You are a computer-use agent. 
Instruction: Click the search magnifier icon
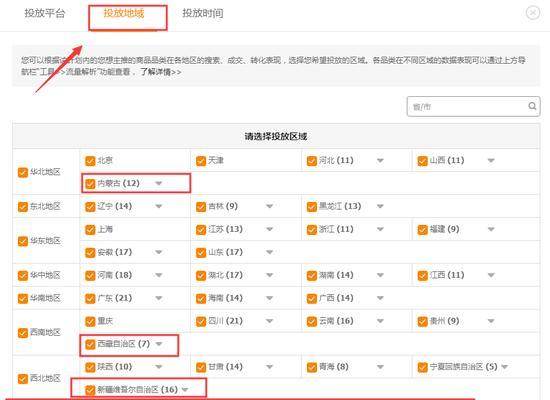pyautogui.click(x=532, y=106)
